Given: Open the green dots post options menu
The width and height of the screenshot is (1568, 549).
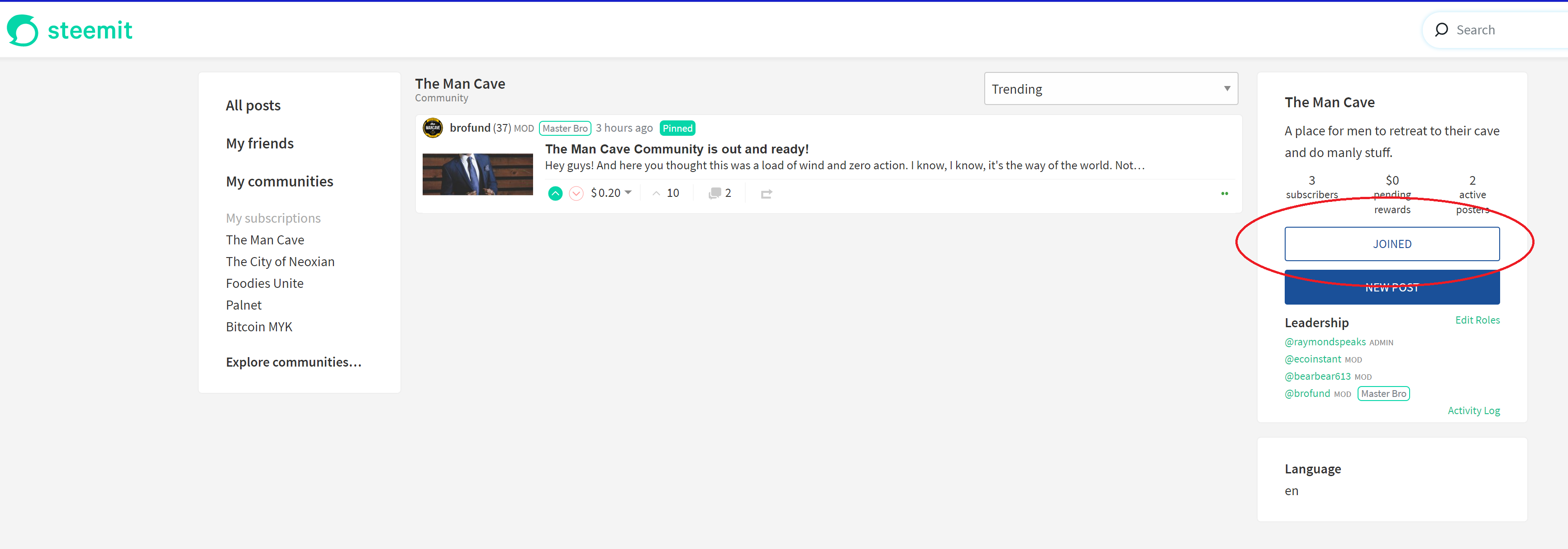Looking at the screenshot, I should coord(1224,194).
